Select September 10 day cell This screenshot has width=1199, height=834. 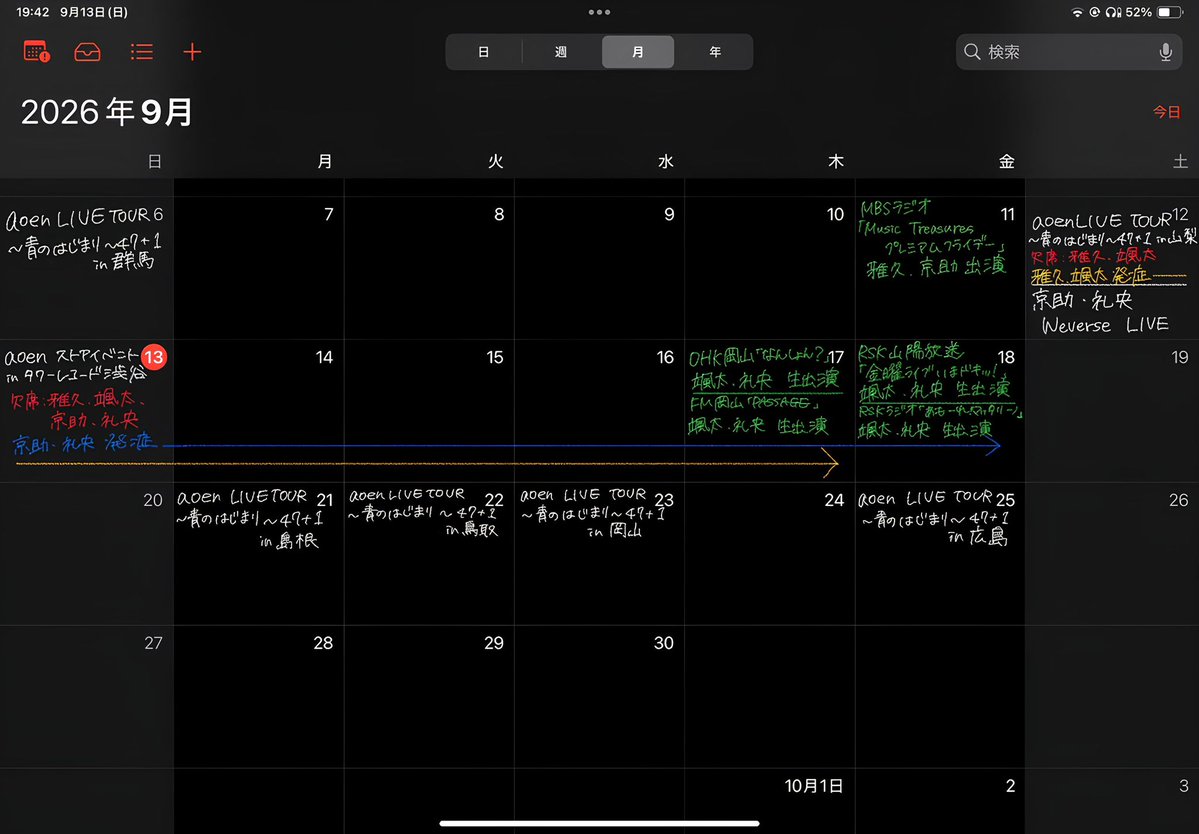[770, 268]
